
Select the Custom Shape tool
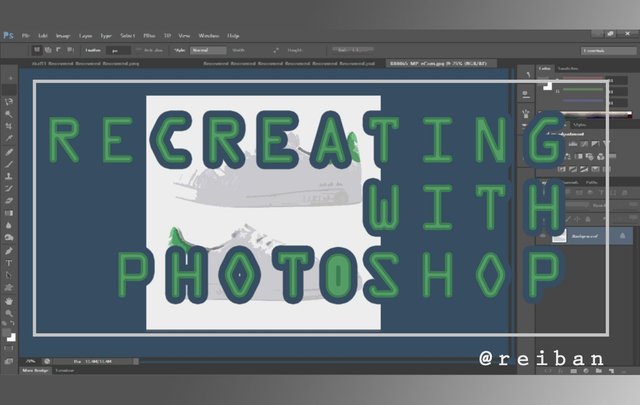point(9,288)
